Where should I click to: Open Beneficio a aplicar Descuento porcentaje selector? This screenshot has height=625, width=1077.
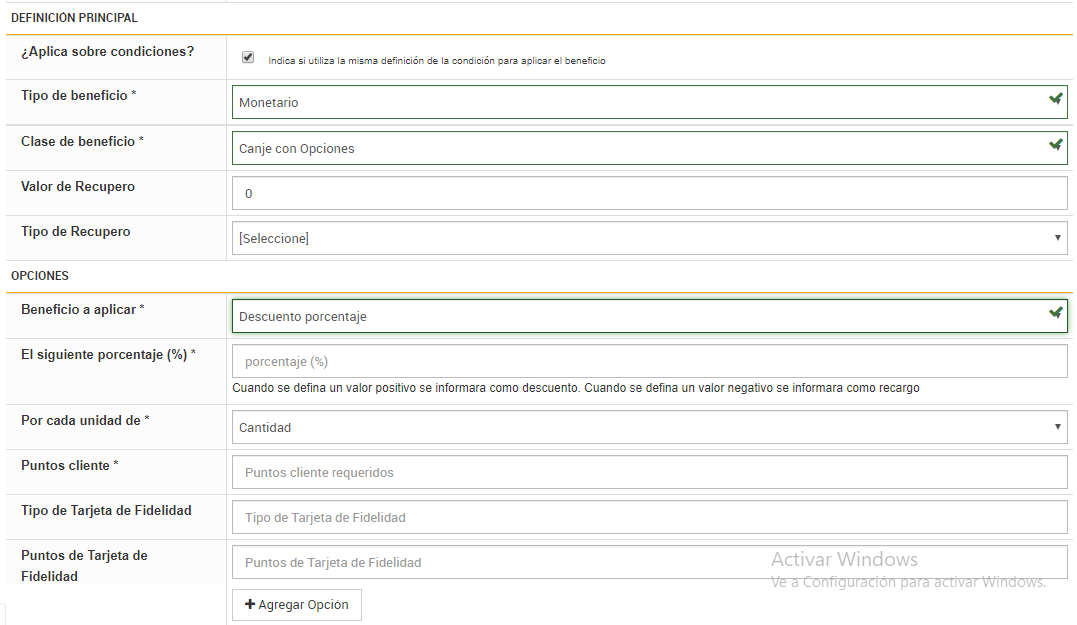tap(640, 316)
